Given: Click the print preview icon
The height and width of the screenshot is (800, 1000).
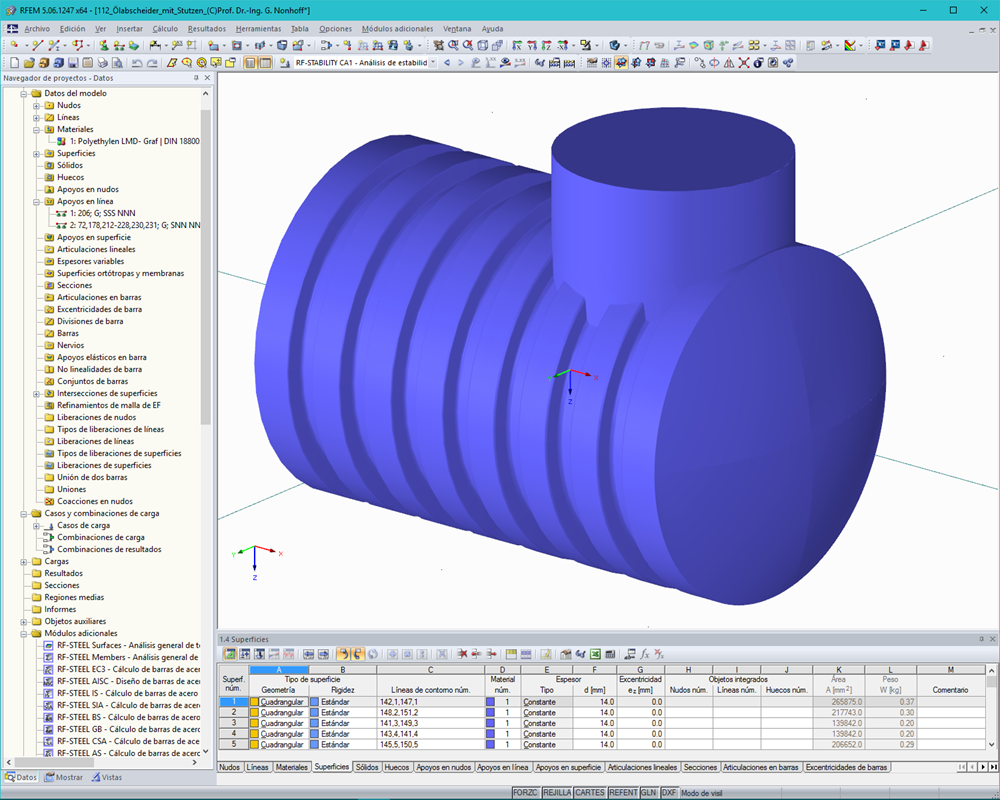Looking at the screenshot, I should coord(117,63).
